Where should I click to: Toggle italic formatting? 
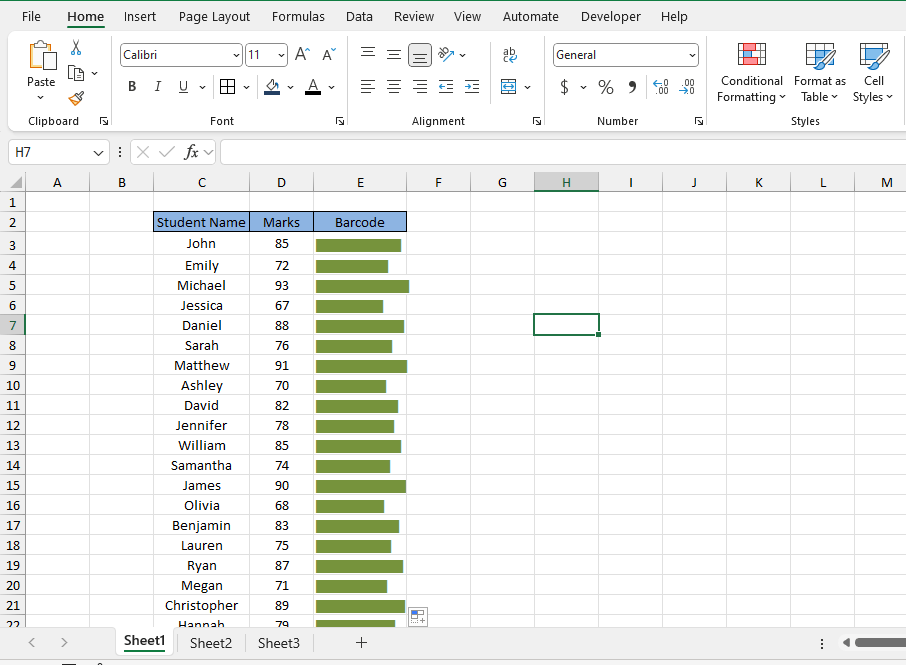coord(157,86)
